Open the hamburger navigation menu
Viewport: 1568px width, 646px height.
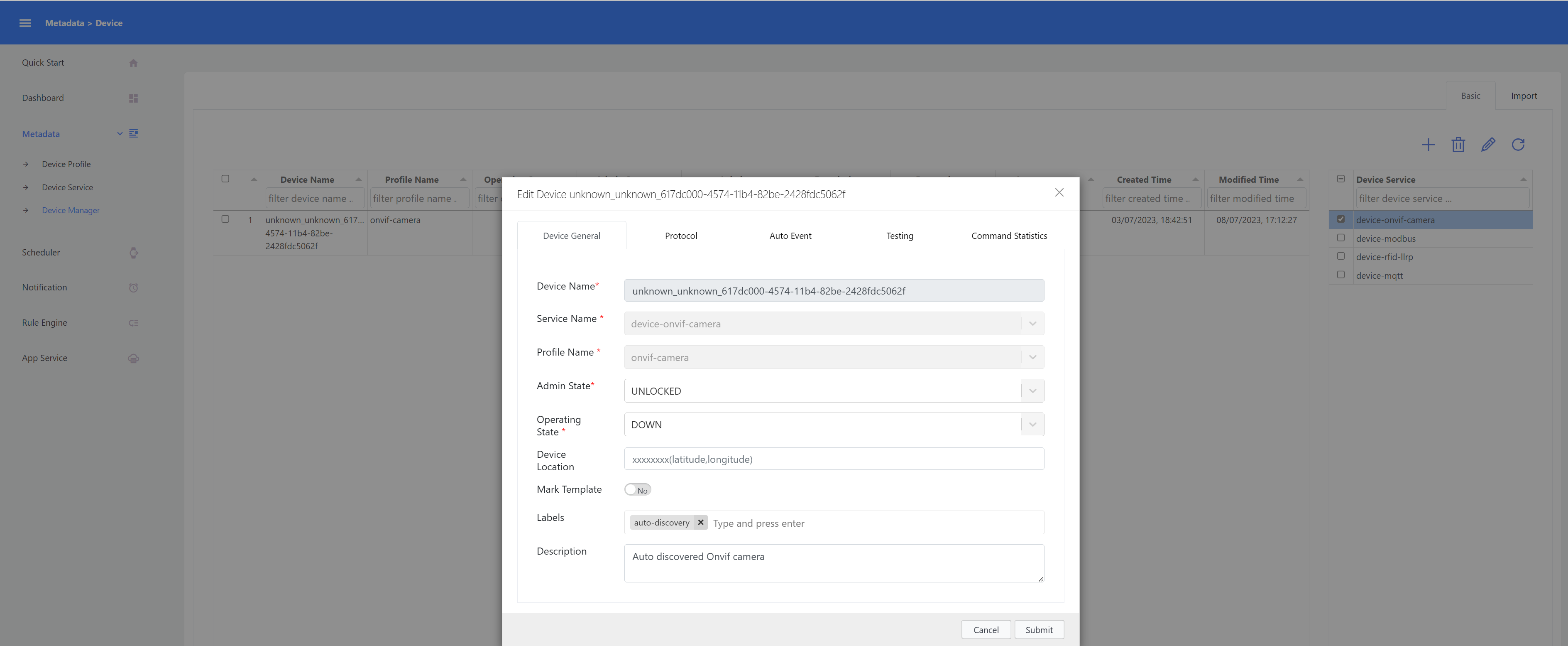pyautogui.click(x=25, y=22)
